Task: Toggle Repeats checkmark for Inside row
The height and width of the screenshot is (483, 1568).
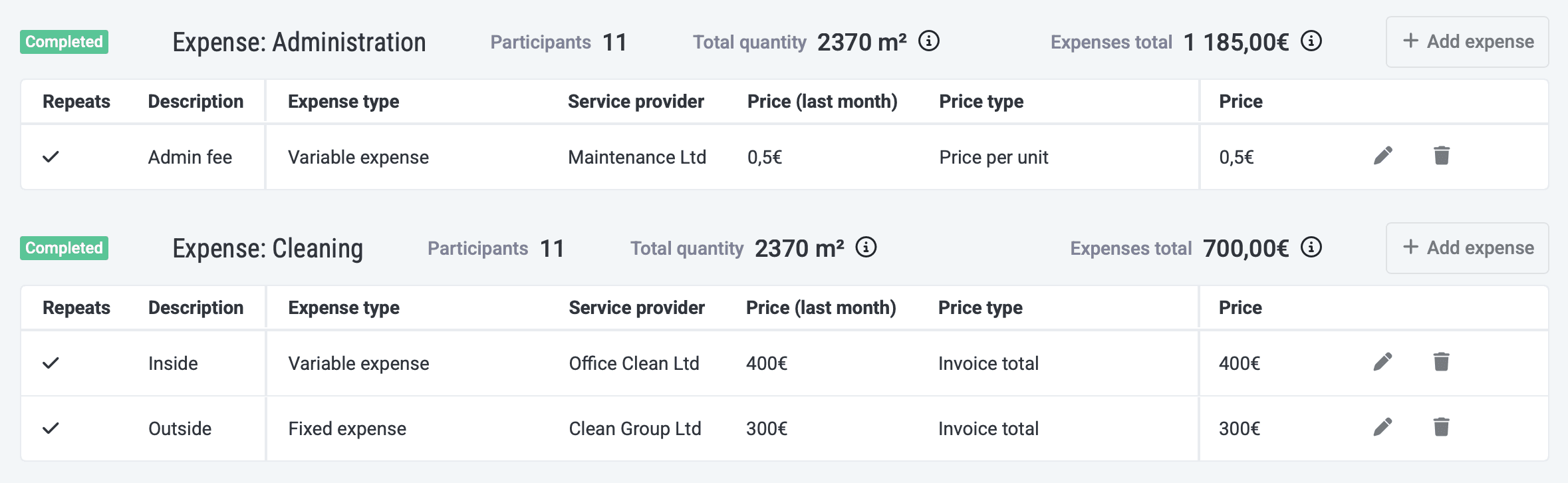Action: click(51, 363)
